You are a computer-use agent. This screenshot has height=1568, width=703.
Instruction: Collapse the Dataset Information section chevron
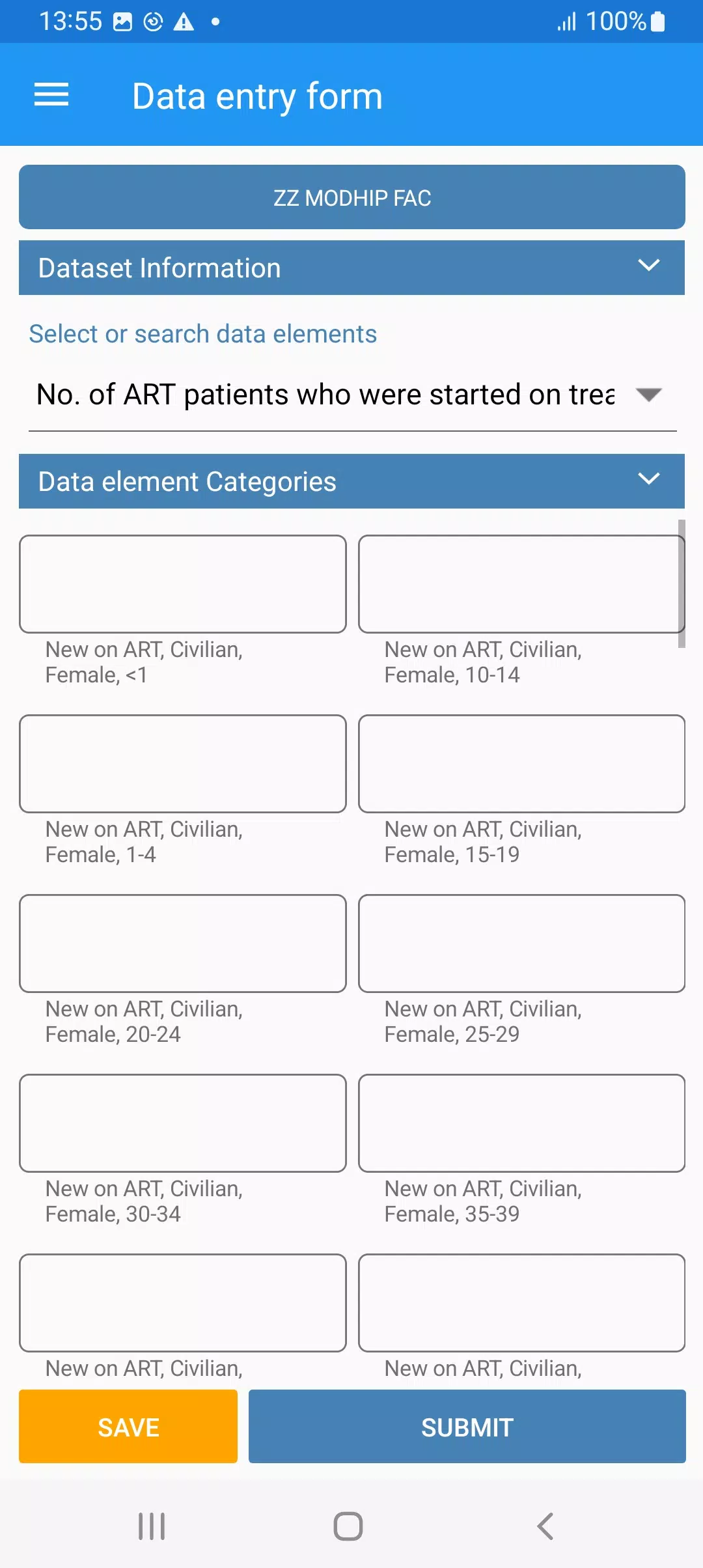pyautogui.click(x=649, y=266)
